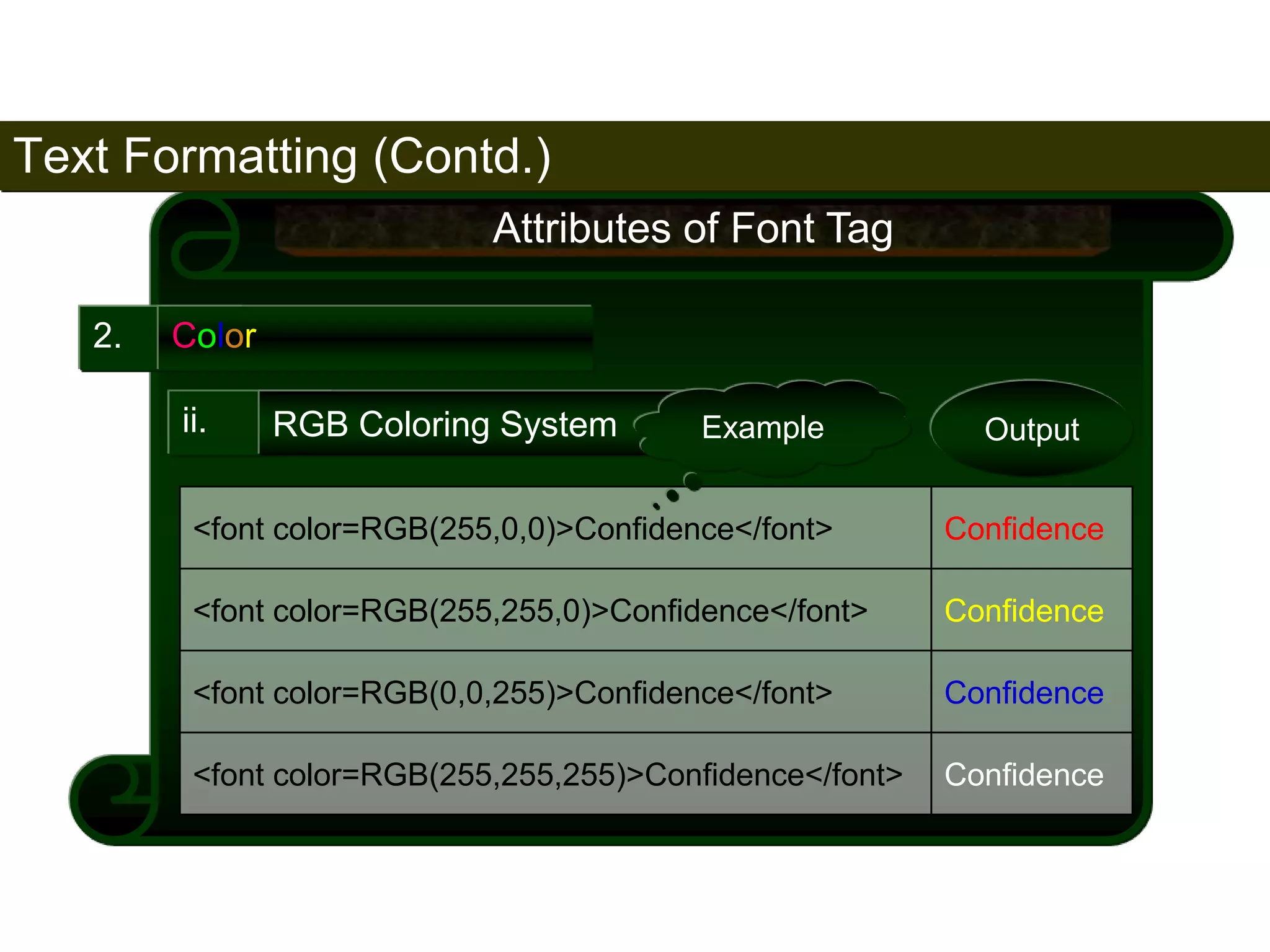Click the '2.' list number box
1270x952 pixels.
118,338
